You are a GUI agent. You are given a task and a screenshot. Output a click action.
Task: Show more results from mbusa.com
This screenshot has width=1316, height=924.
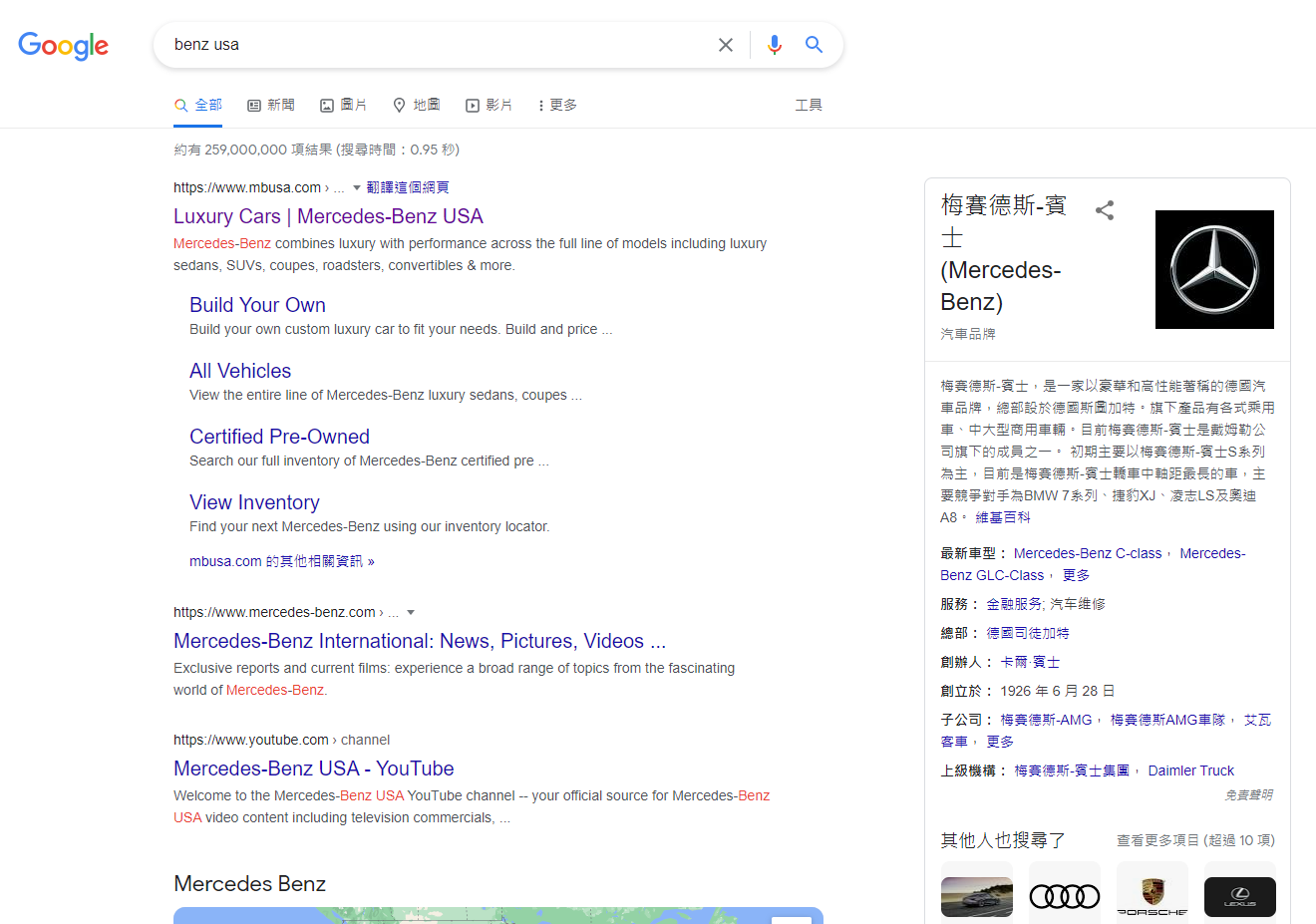click(x=282, y=561)
